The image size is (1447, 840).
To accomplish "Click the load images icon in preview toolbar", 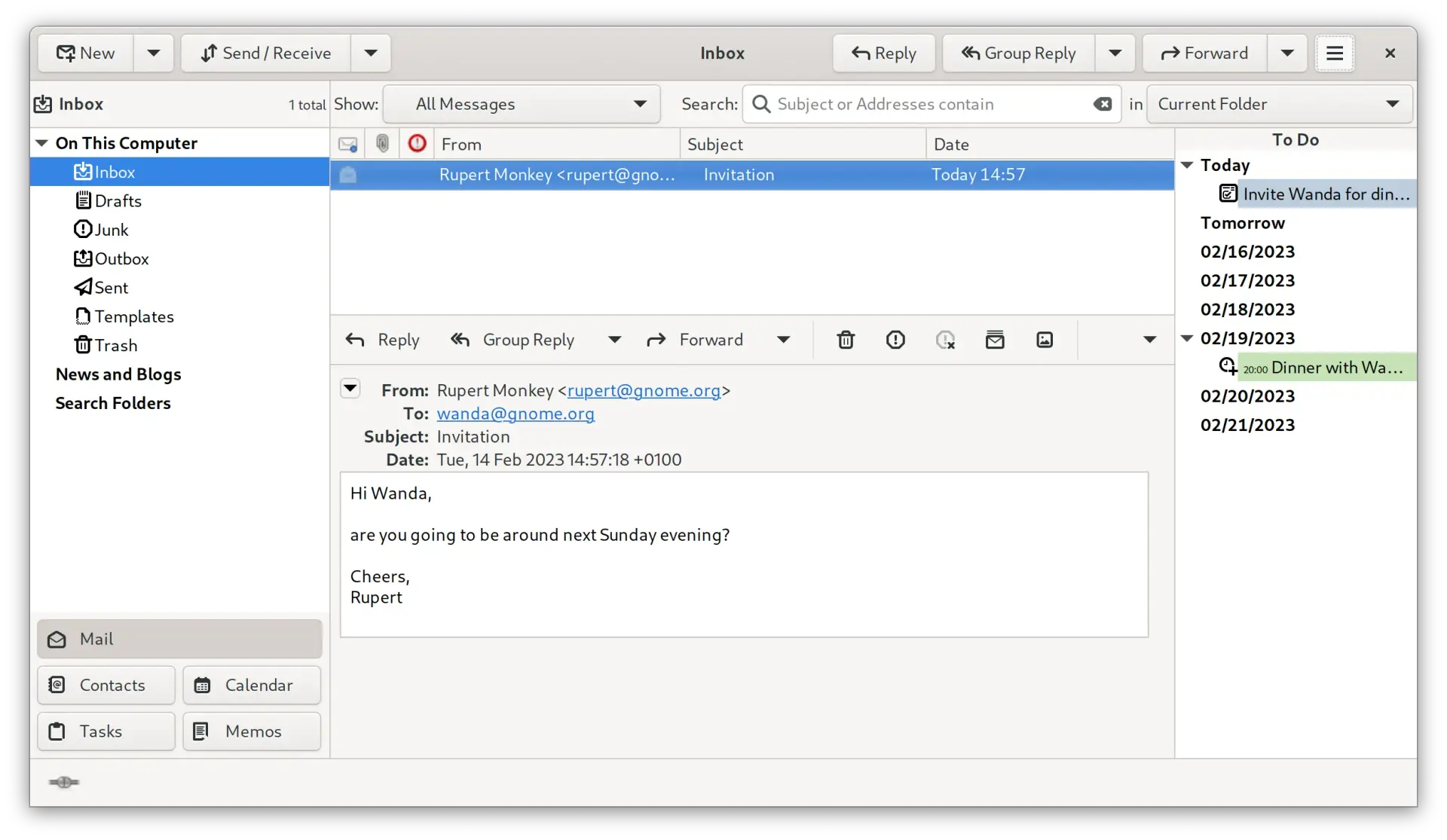I will pos(1045,340).
